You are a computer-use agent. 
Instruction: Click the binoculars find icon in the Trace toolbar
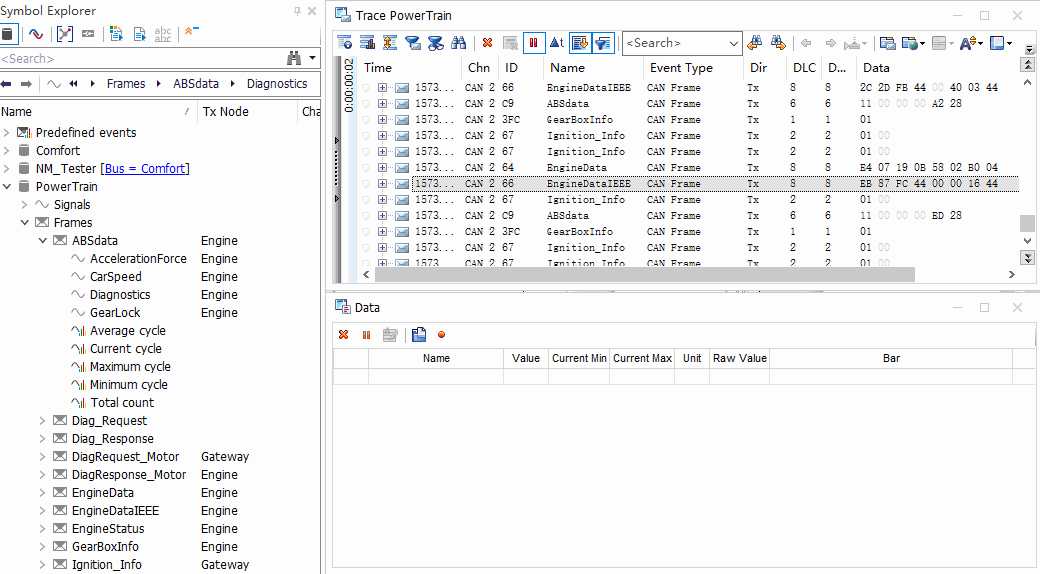(x=459, y=43)
